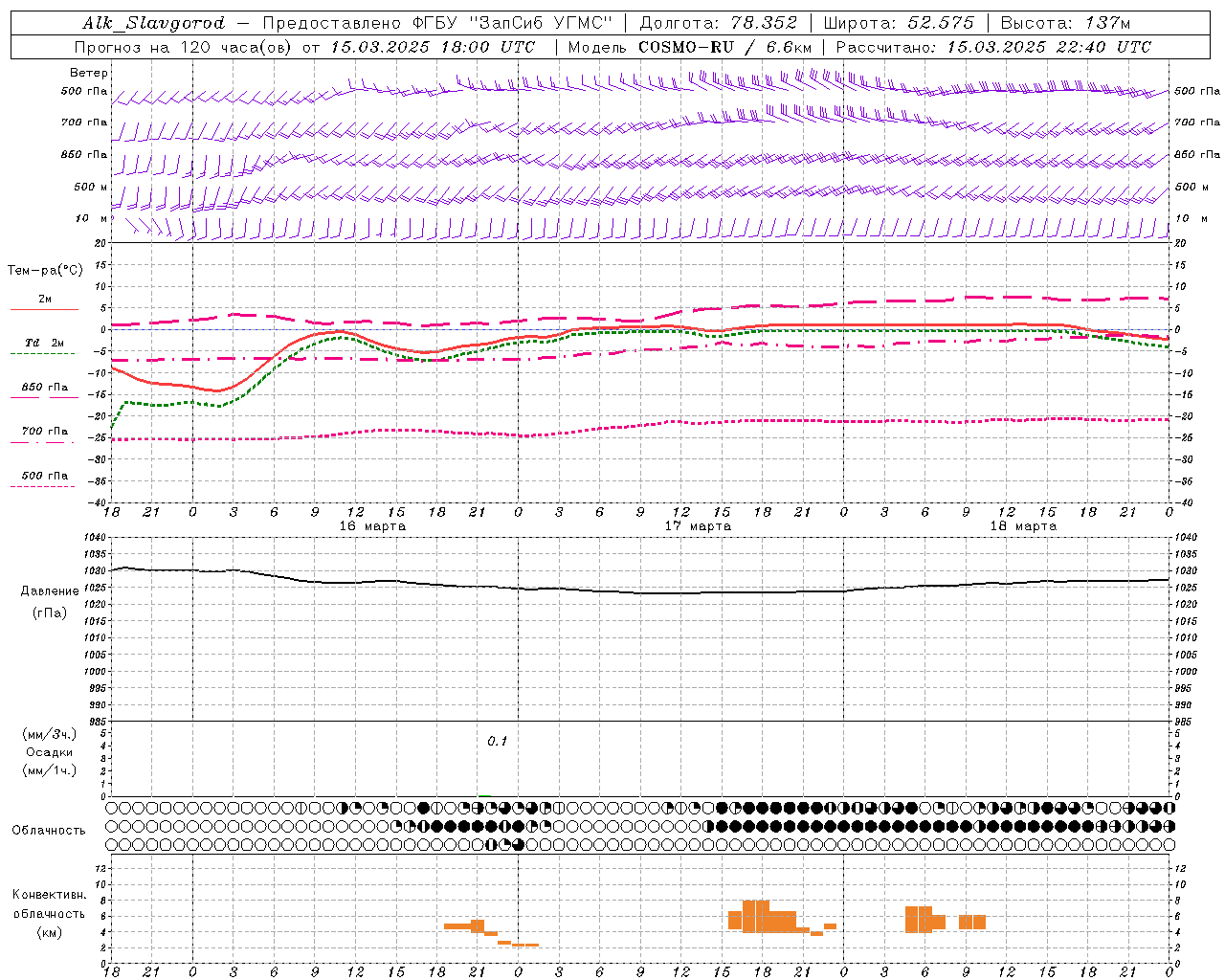Screen dimensions: 1225x980
Task: Click the black pressure curve line
Action: 640,591
